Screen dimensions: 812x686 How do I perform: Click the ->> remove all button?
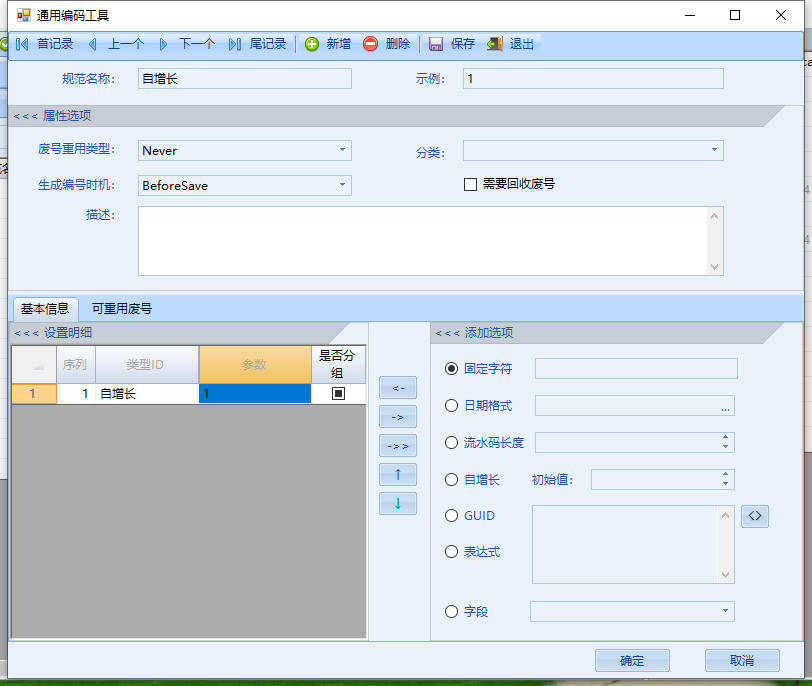coord(398,446)
